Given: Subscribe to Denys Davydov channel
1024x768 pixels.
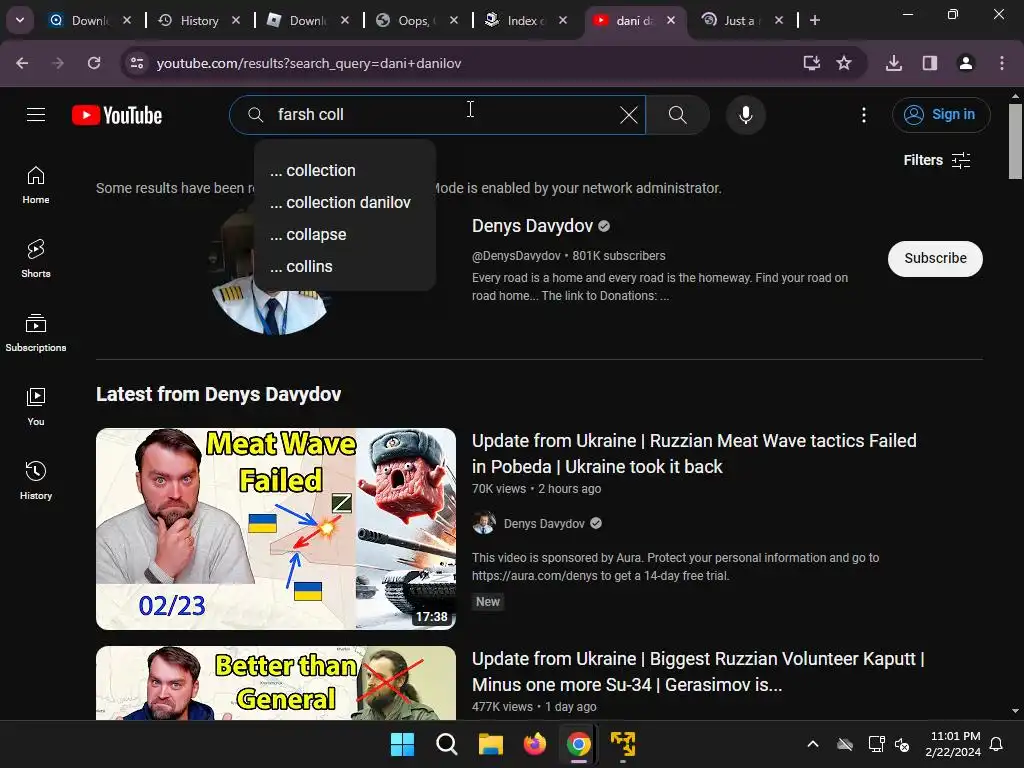Looking at the screenshot, I should click(x=935, y=259).
